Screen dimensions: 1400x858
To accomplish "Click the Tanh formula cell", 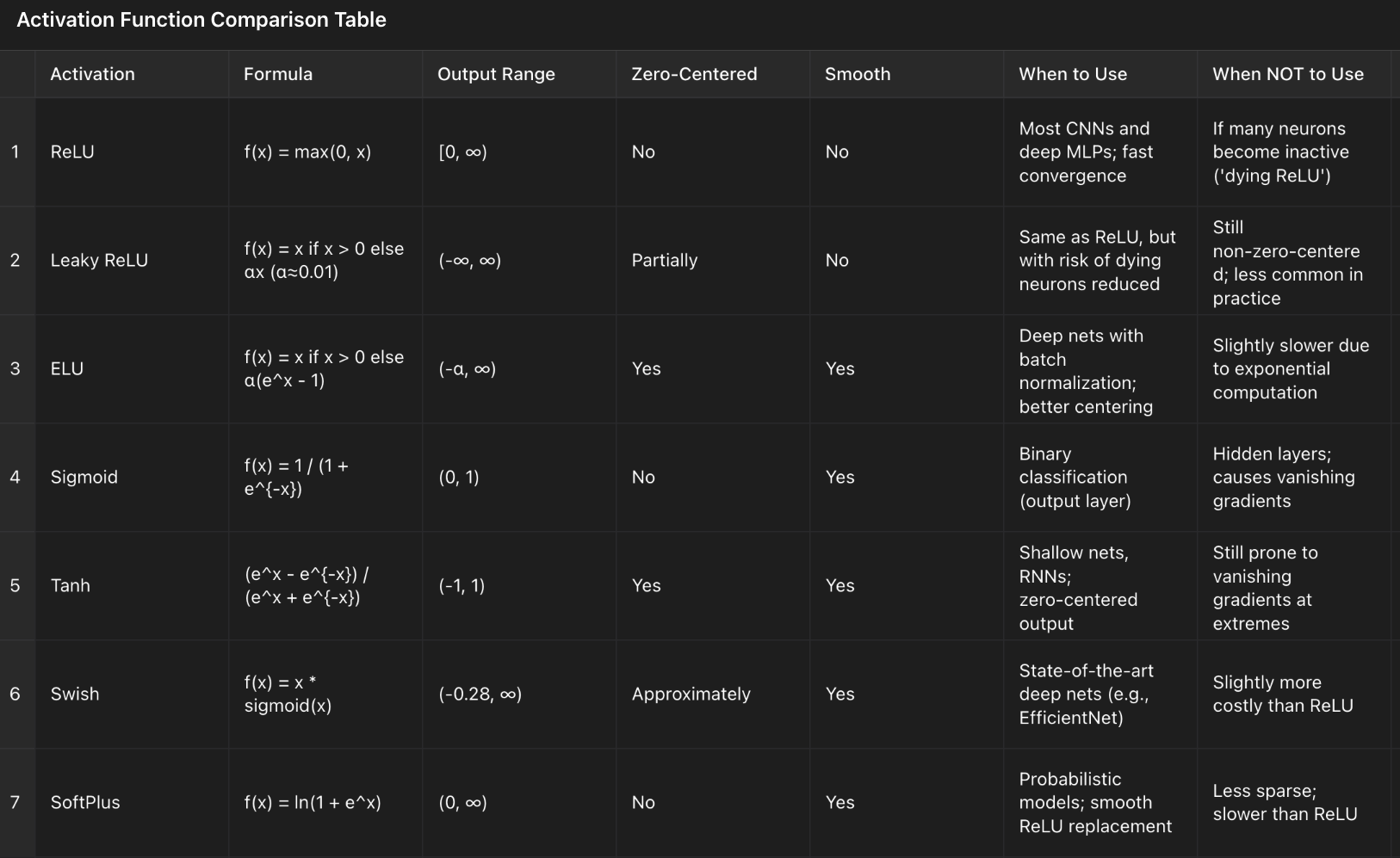I will [x=307, y=586].
